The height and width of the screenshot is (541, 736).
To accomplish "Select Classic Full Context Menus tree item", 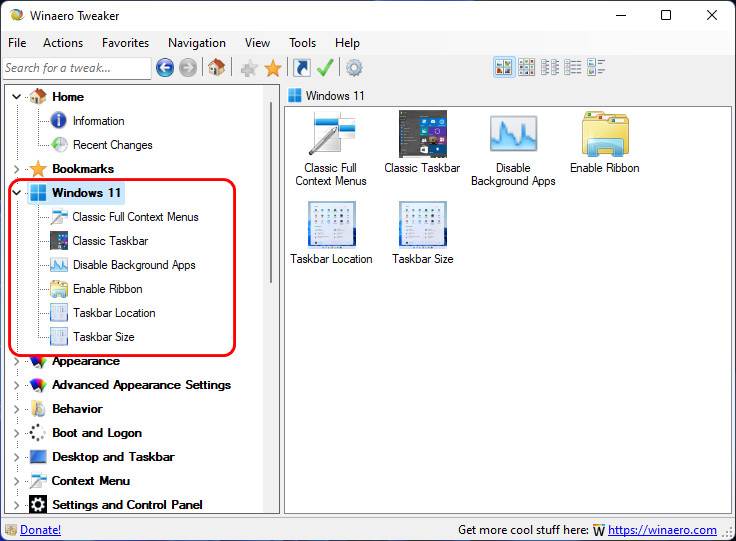I will 135,217.
